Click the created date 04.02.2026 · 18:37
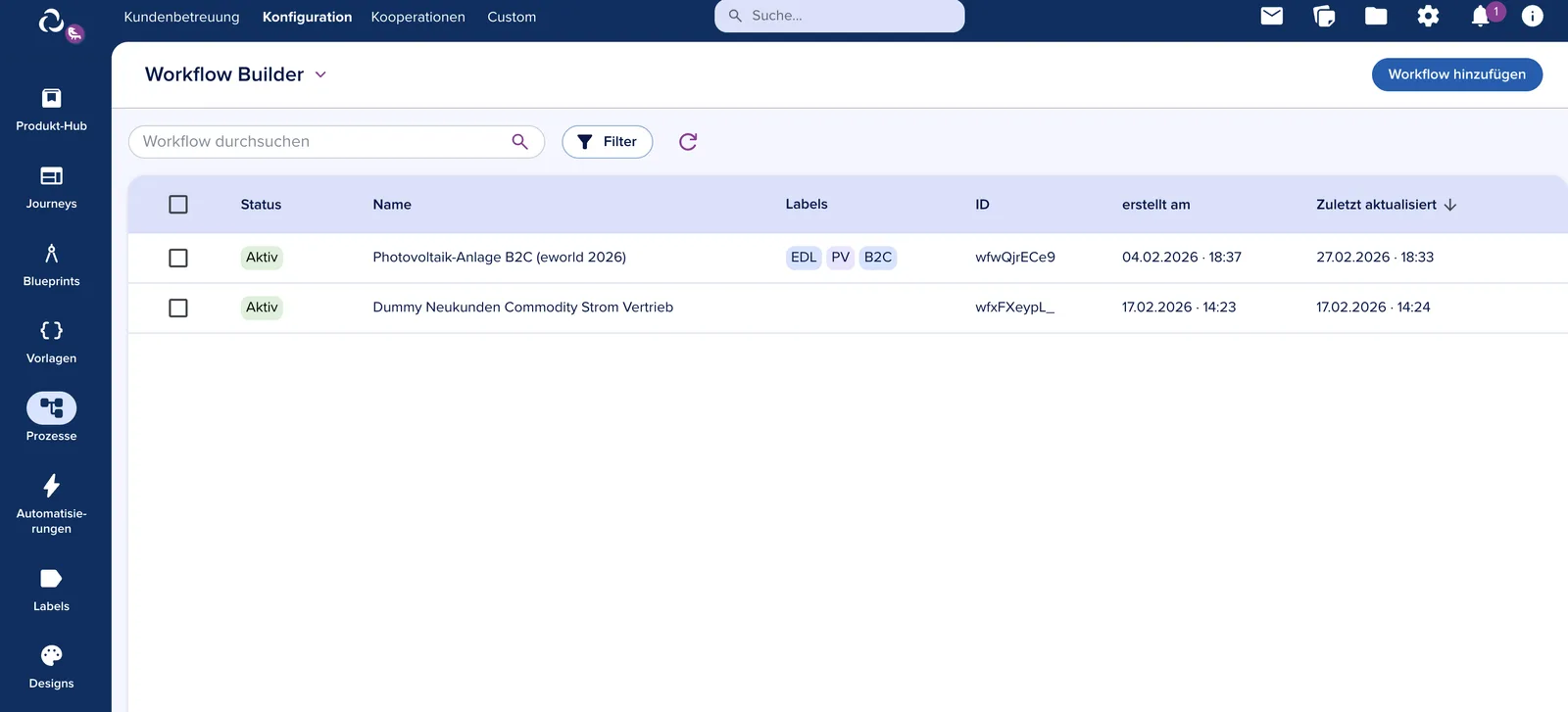The image size is (1568, 712). tap(1181, 258)
